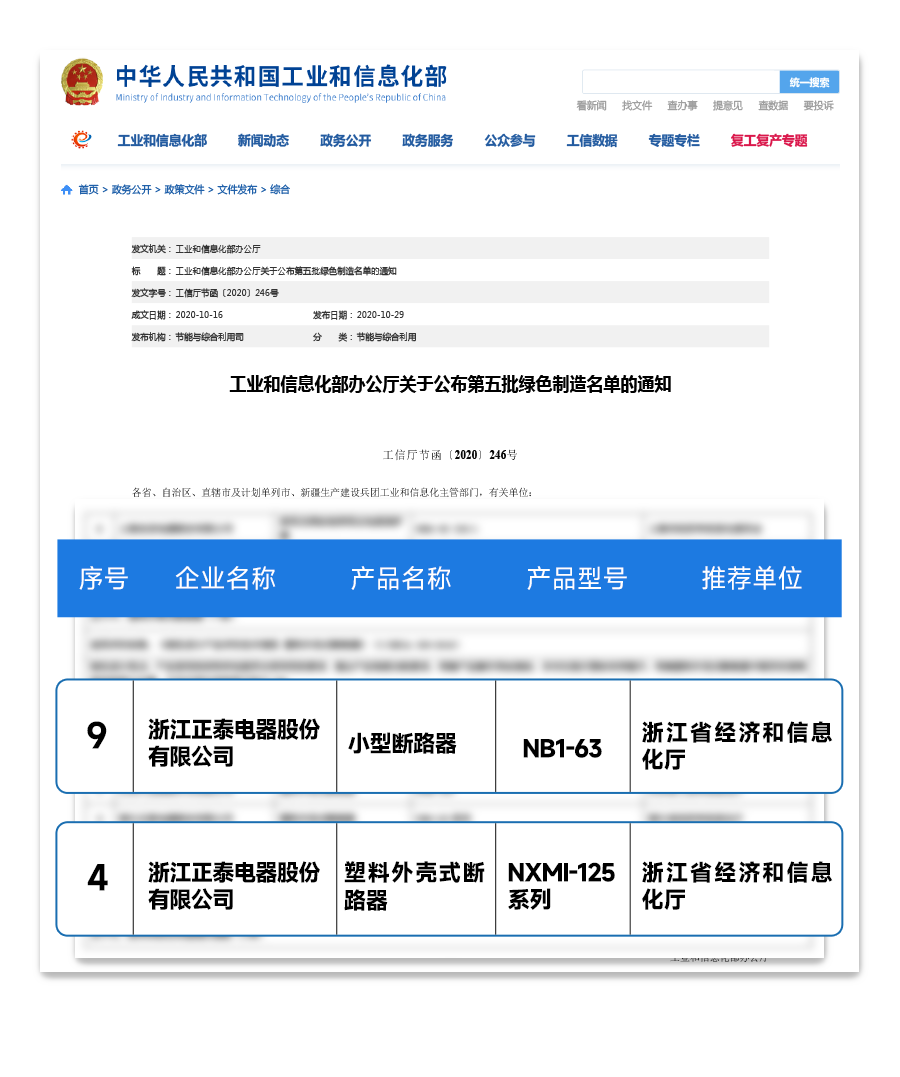Click the 产品型号 column header

tap(577, 578)
